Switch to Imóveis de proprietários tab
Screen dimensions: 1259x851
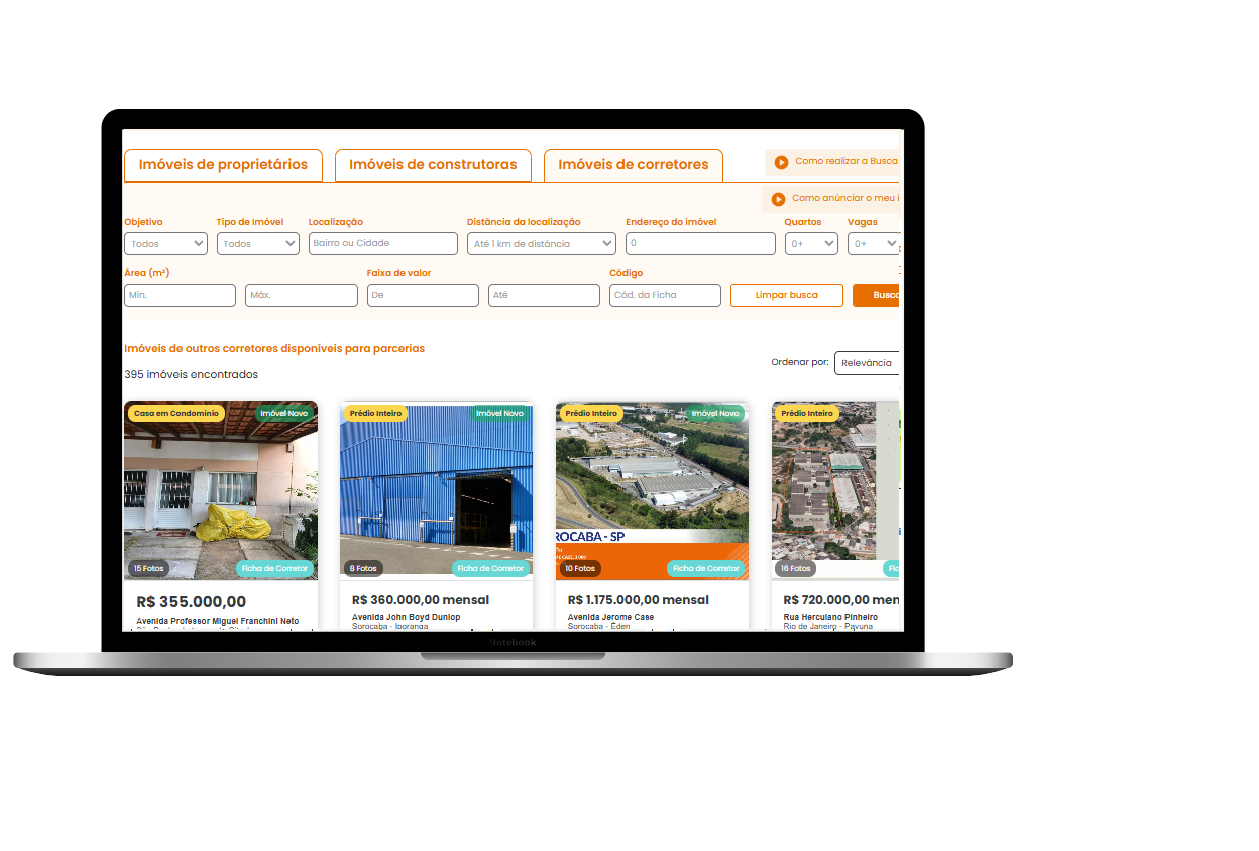[x=223, y=165]
